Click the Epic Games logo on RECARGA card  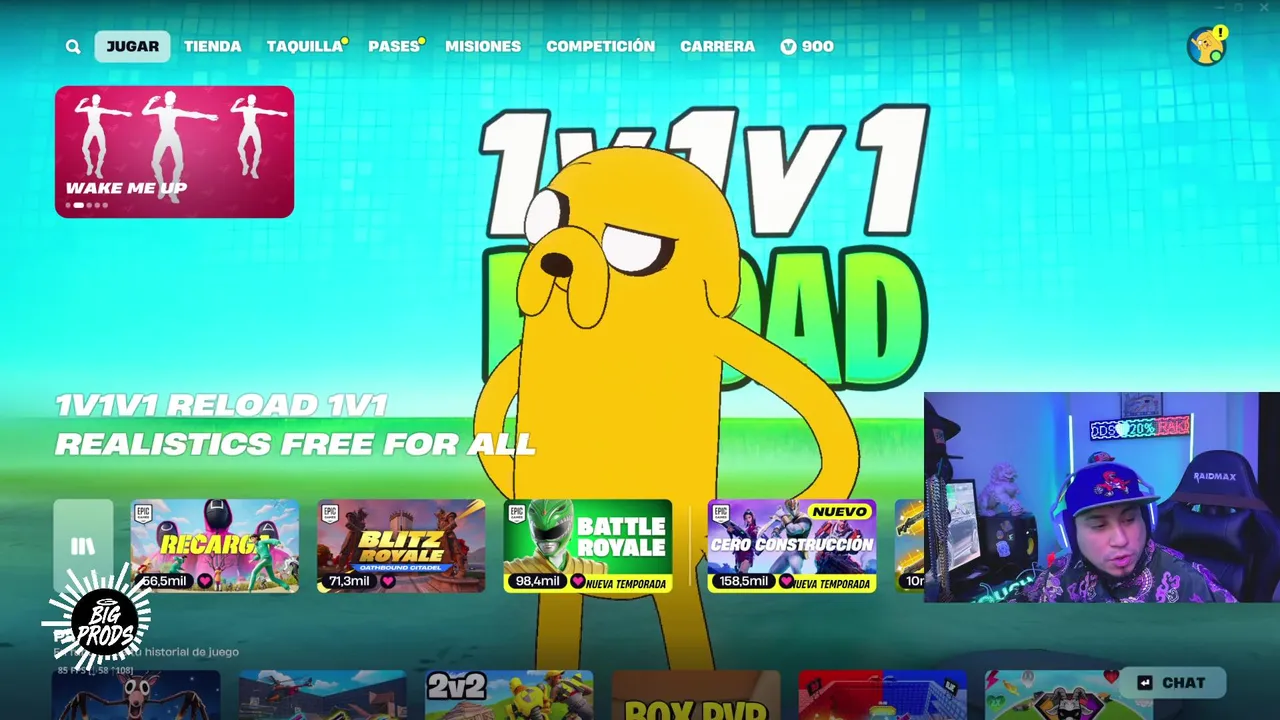(x=144, y=514)
